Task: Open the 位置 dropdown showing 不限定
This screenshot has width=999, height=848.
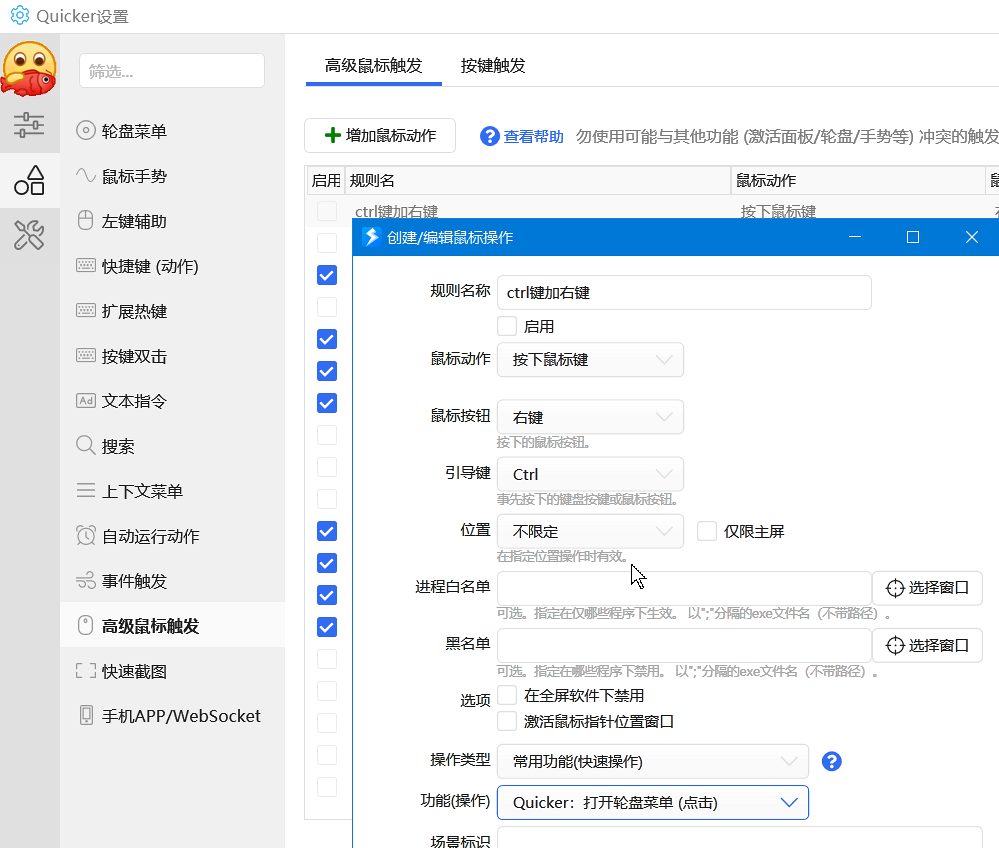Action: (x=590, y=531)
